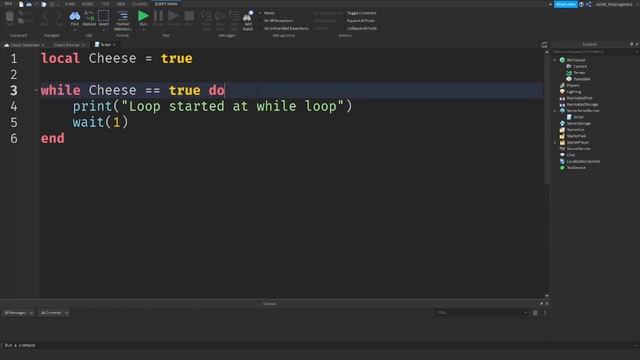
Task: Select LocalizationService in Explorer
Action: pos(583,161)
